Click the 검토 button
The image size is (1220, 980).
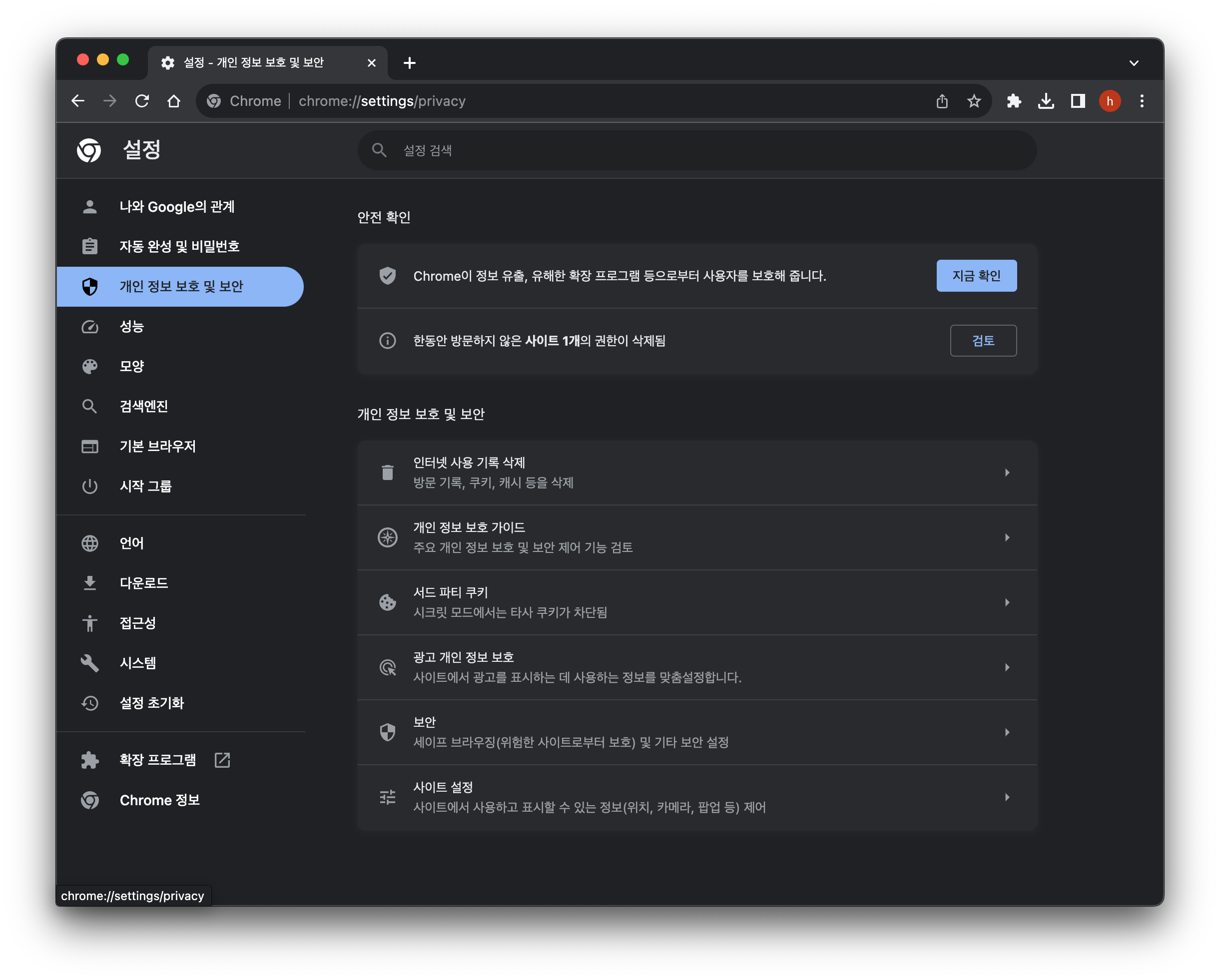coord(983,341)
